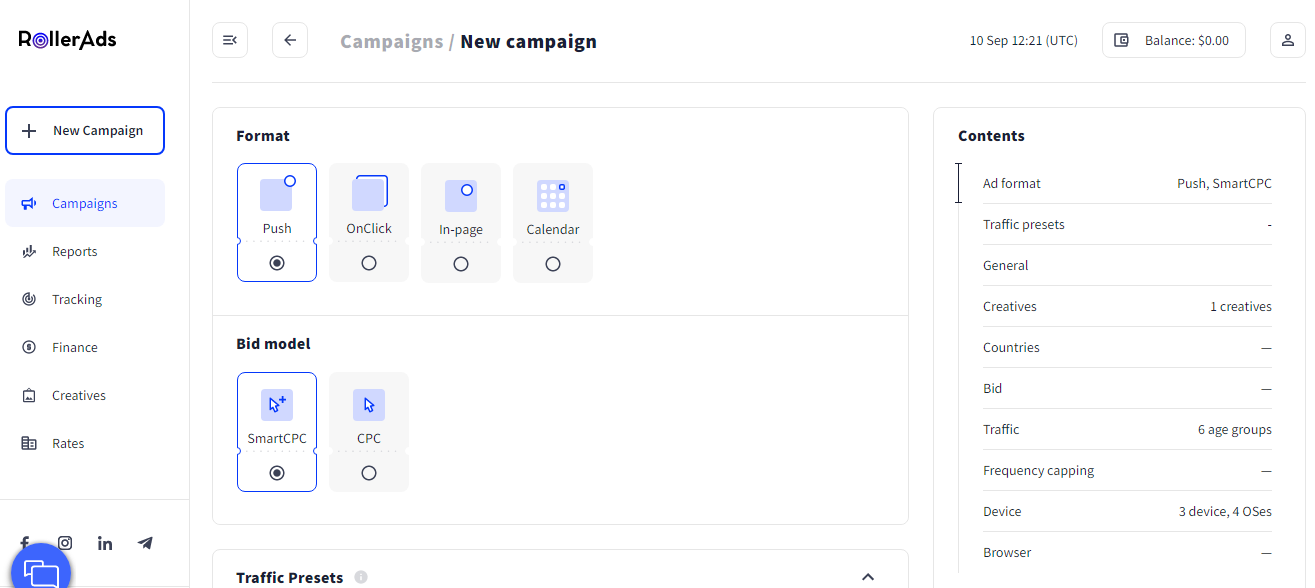Viewport: 1315px width, 588px height.
Task: Collapse the sidebar menu icon
Action: pos(230,40)
